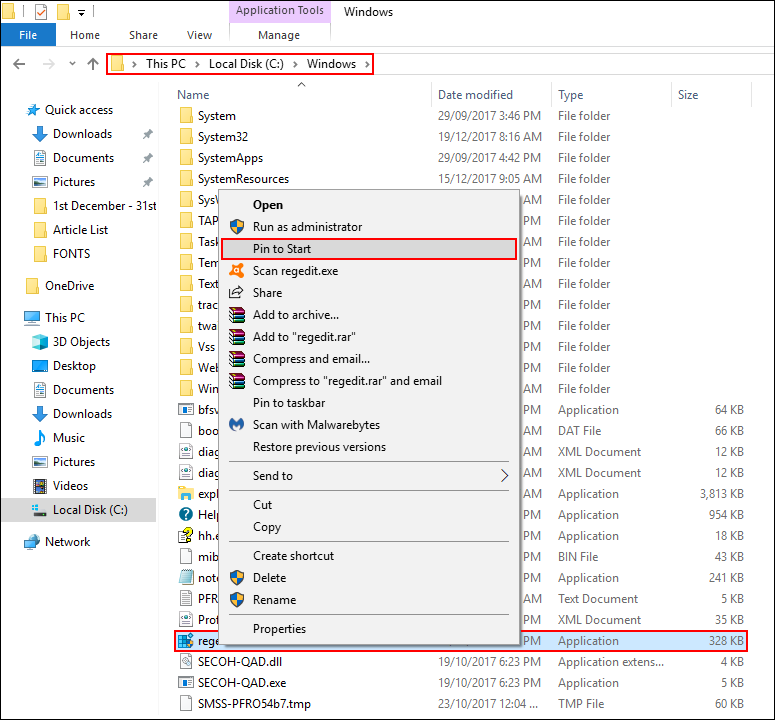Open the File ribbon tab
Viewport: 775px width, 720px height.
(x=28, y=35)
